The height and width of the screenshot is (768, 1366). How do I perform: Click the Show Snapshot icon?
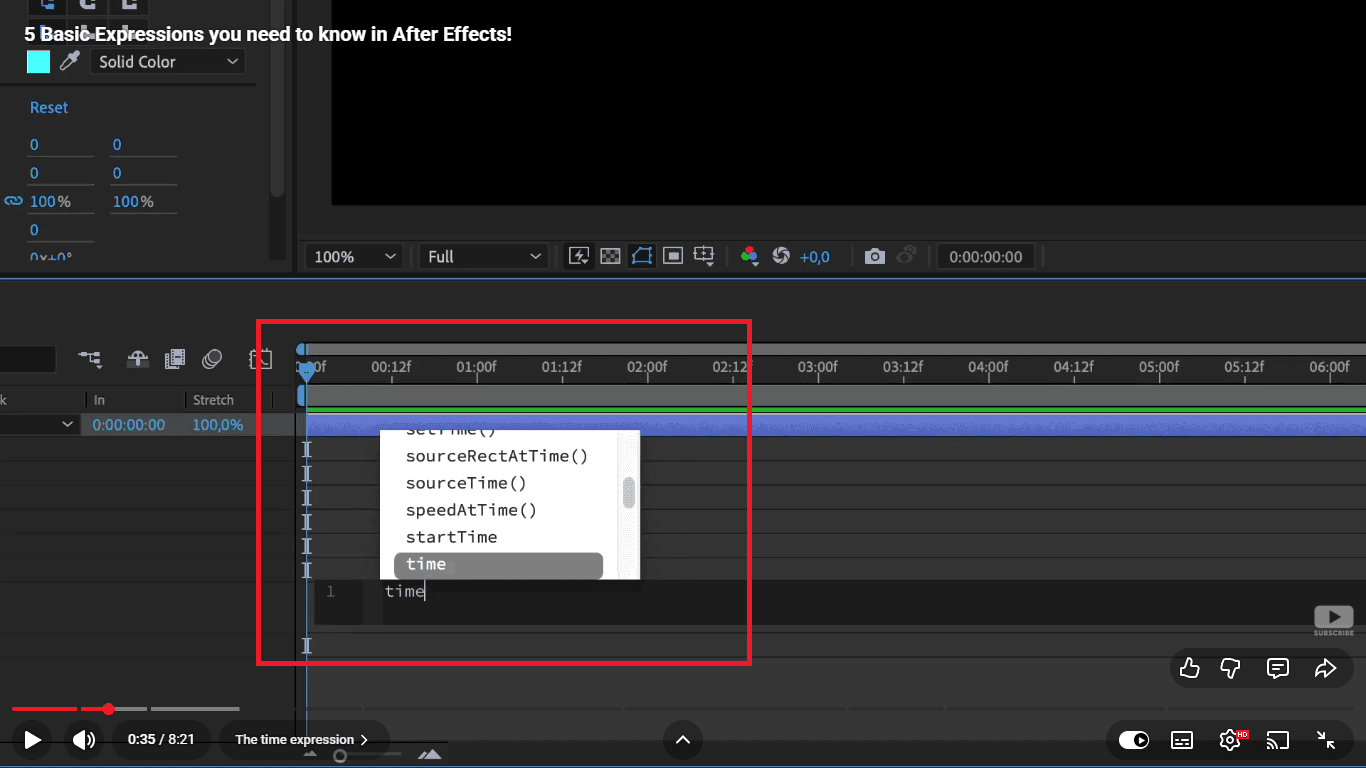(x=906, y=256)
